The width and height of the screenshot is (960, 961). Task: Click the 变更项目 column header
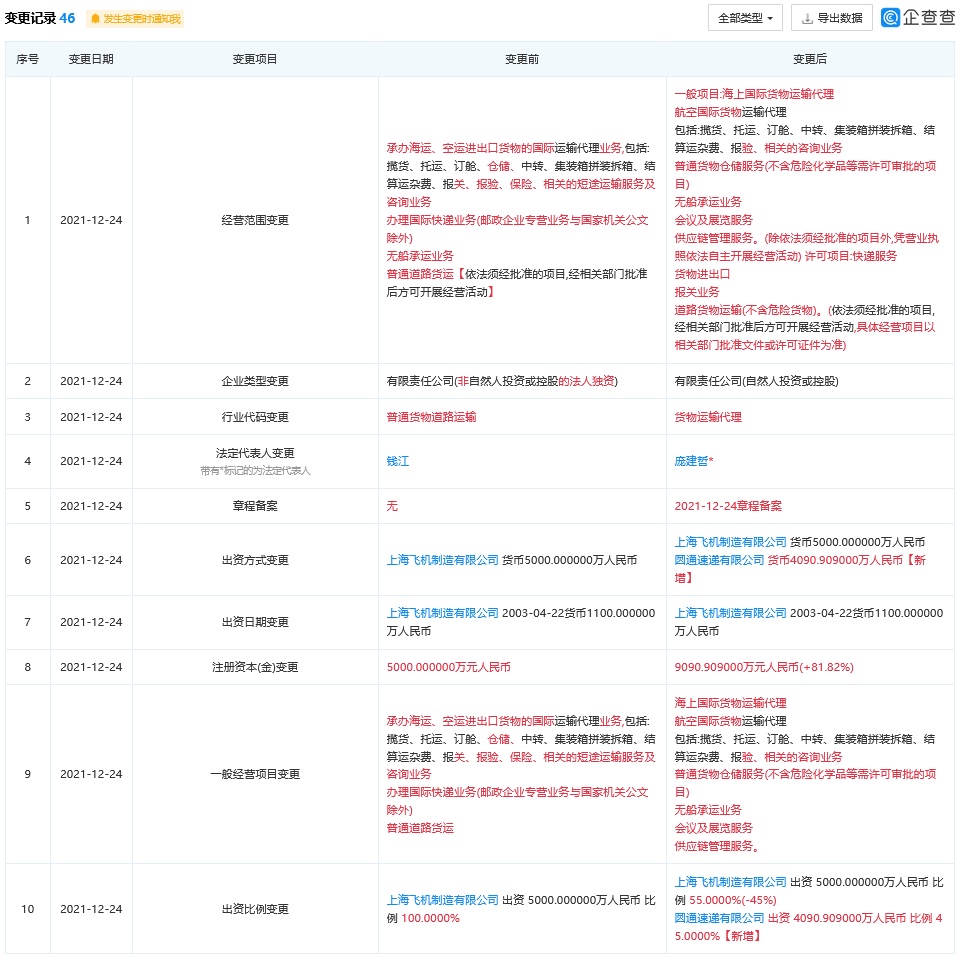(255, 59)
